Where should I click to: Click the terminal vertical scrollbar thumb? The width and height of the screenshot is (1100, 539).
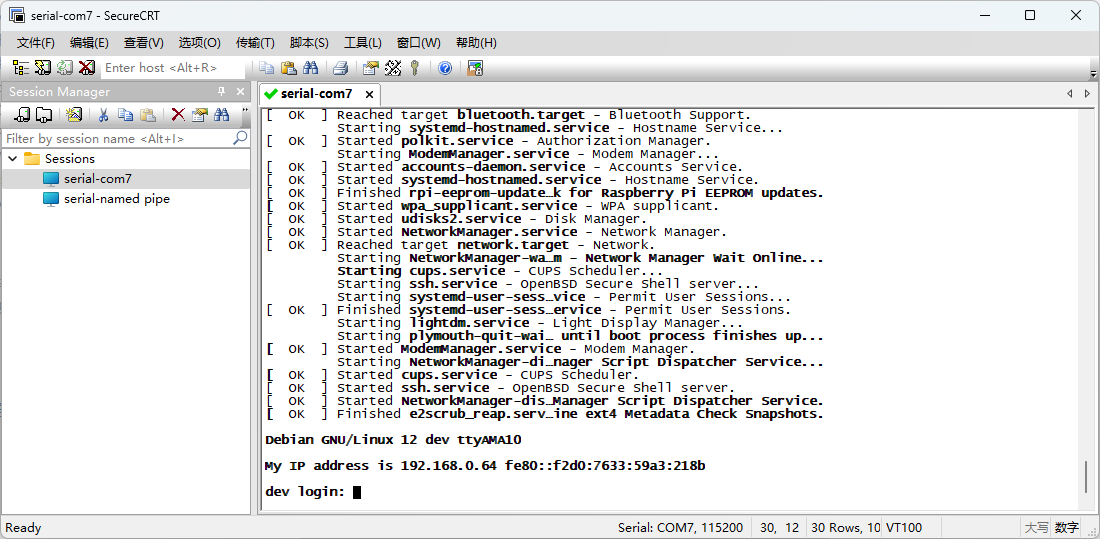(x=1085, y=477)
